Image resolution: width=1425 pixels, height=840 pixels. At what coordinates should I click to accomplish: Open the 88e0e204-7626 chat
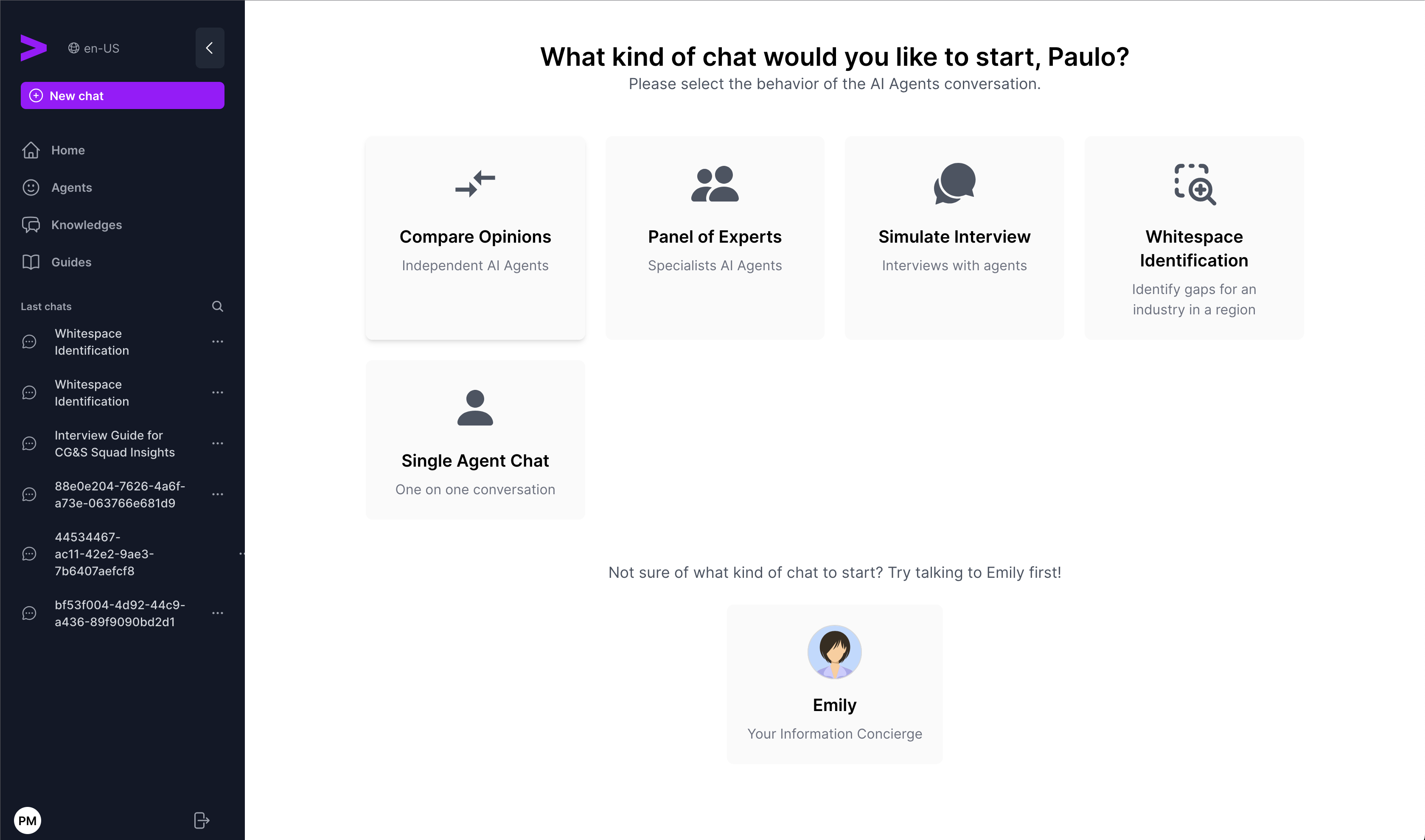click(120, 495)
